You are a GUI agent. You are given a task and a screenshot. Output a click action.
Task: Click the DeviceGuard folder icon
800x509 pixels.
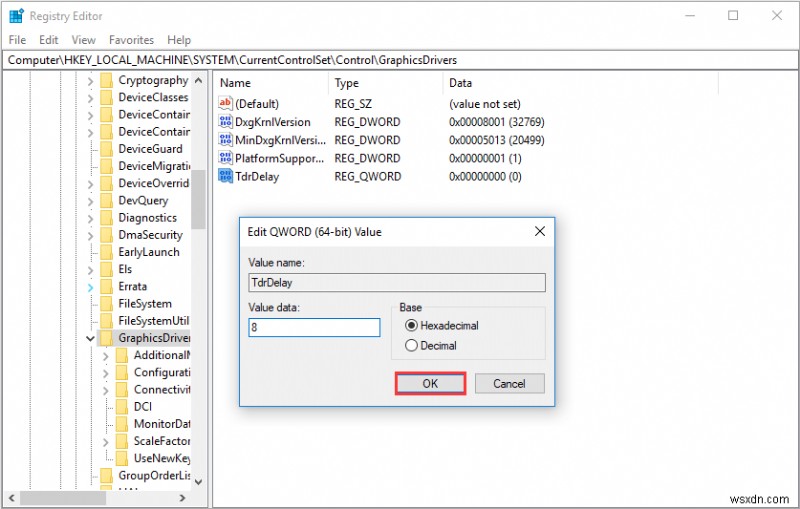[106, 149]
